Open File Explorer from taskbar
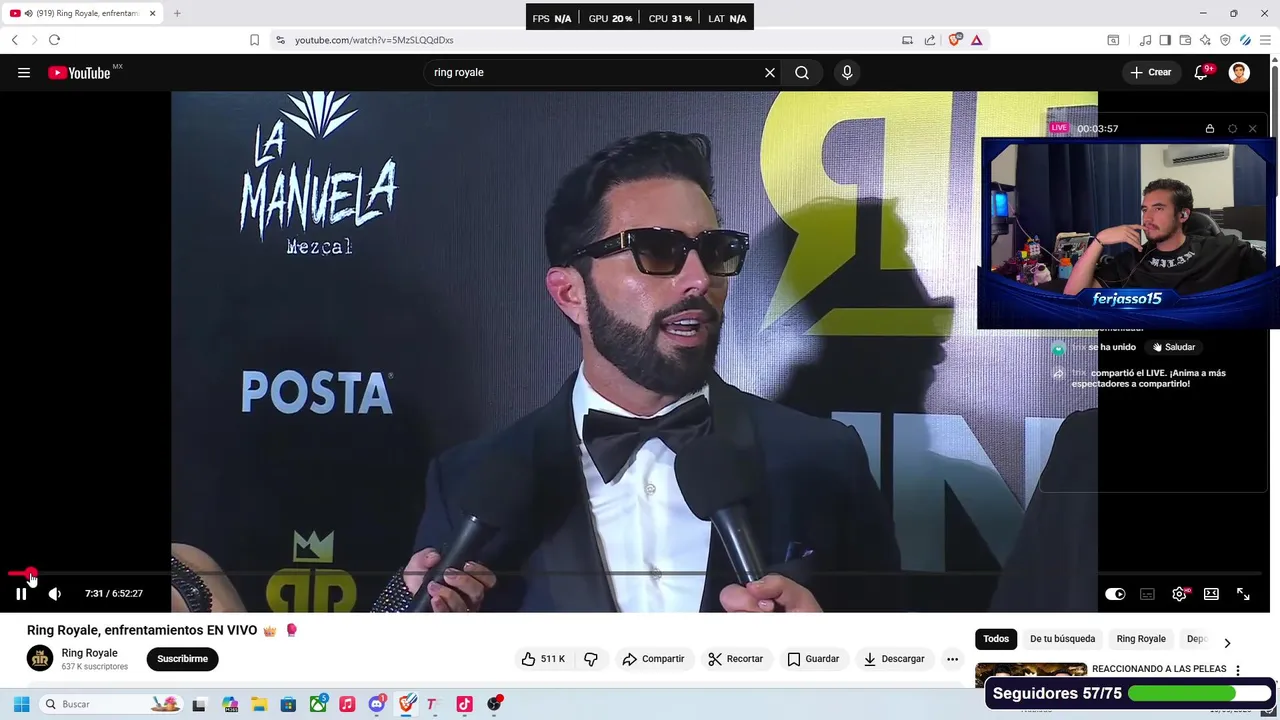This screenshot has height=720, width=1280. [259, 704]
